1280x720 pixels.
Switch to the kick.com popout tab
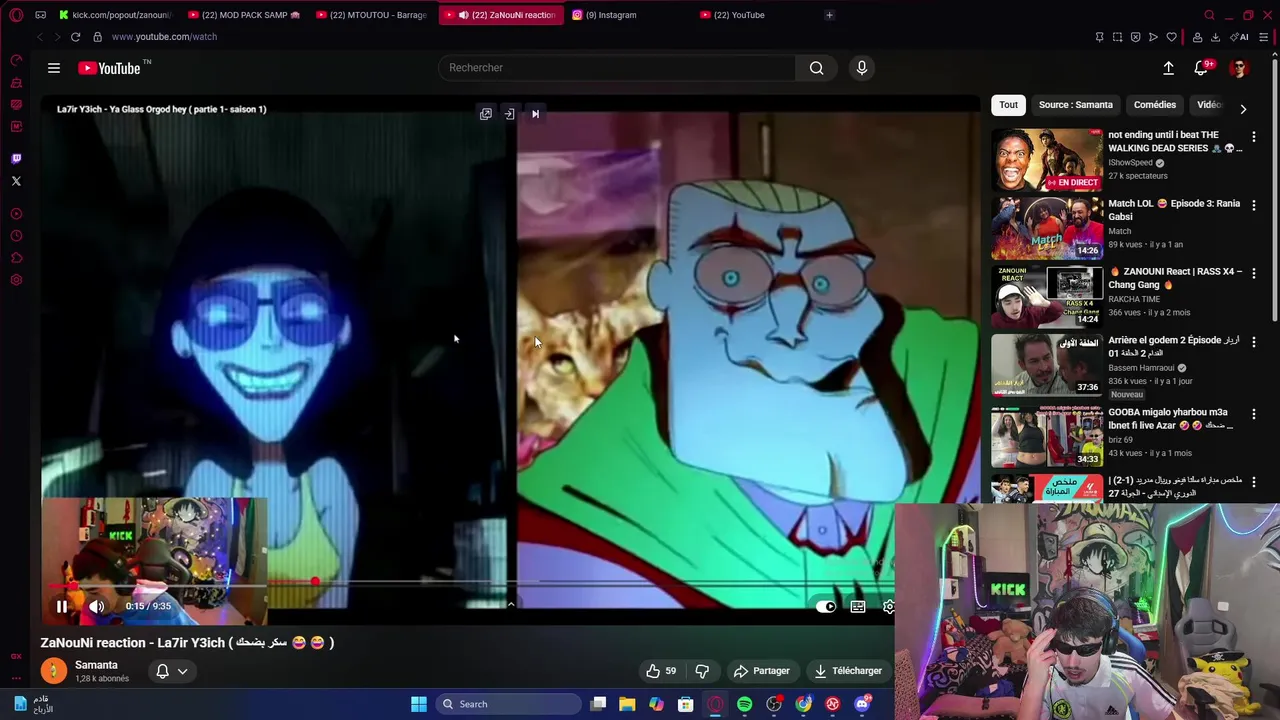tap(115, 15)
